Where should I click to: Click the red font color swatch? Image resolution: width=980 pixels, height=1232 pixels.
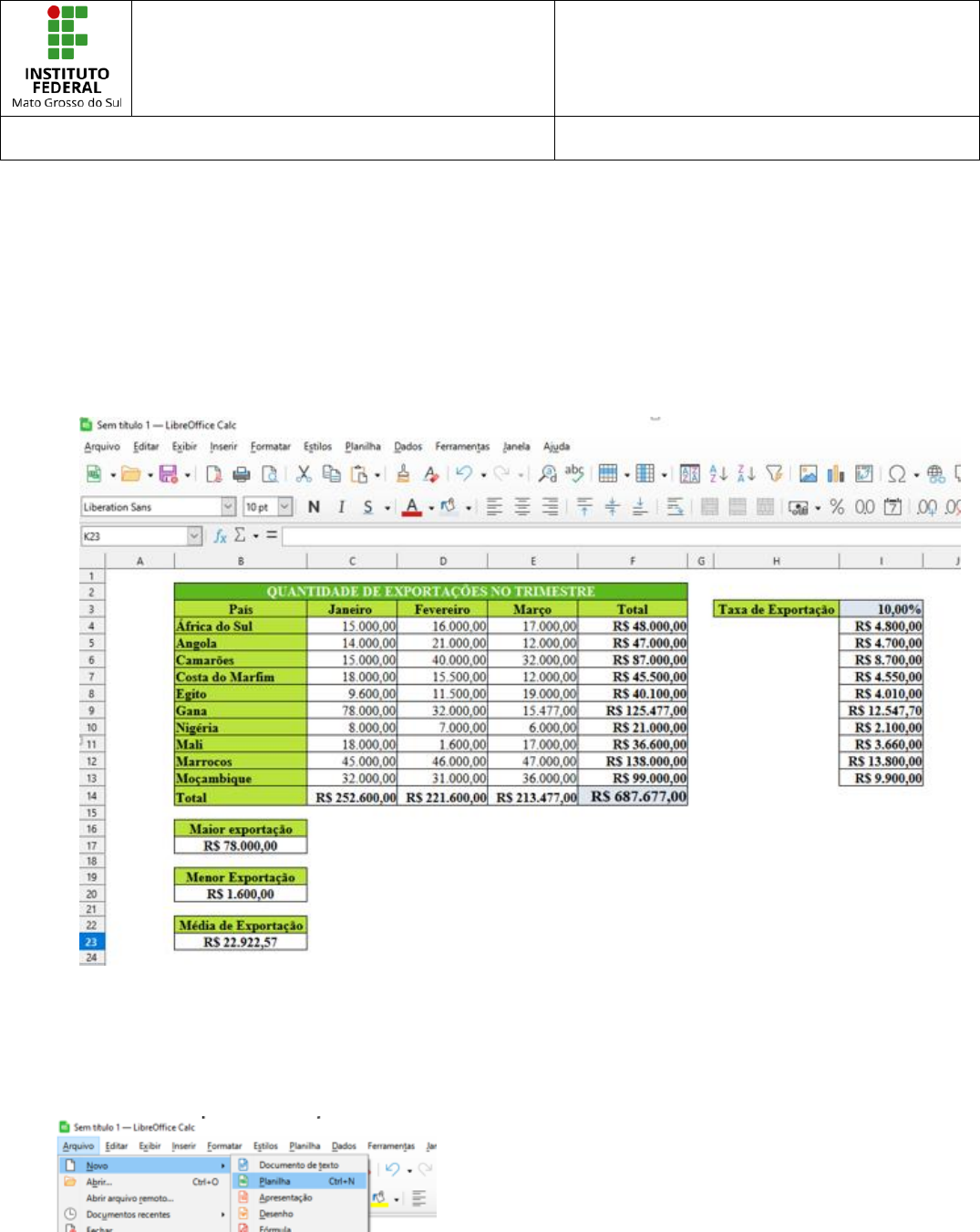[x=412, y=507]
